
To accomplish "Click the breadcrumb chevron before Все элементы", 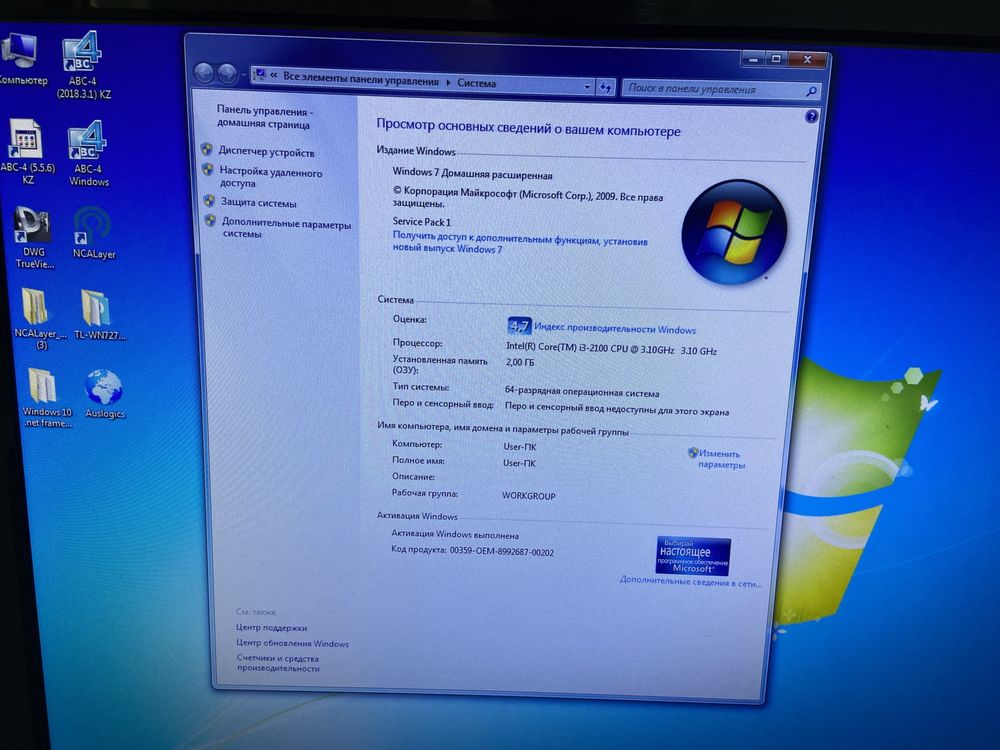I will (x=274, y=76).
